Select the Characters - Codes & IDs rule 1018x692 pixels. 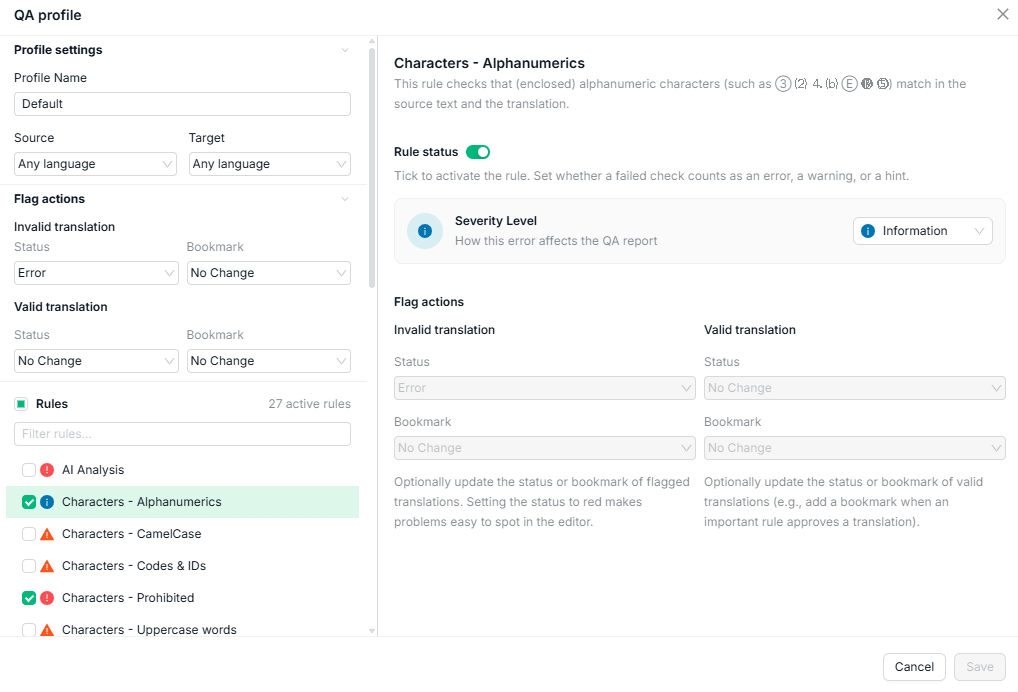coord(182,566)
